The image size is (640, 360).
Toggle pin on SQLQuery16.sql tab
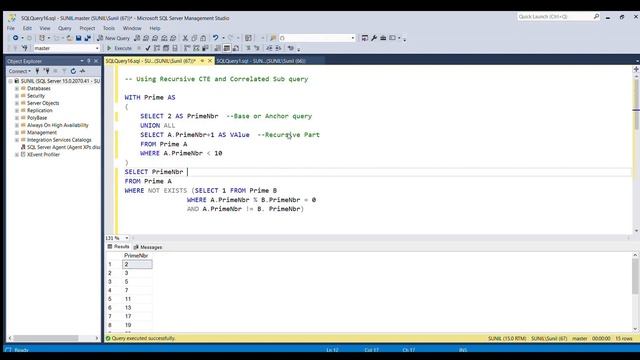point(202,61)
